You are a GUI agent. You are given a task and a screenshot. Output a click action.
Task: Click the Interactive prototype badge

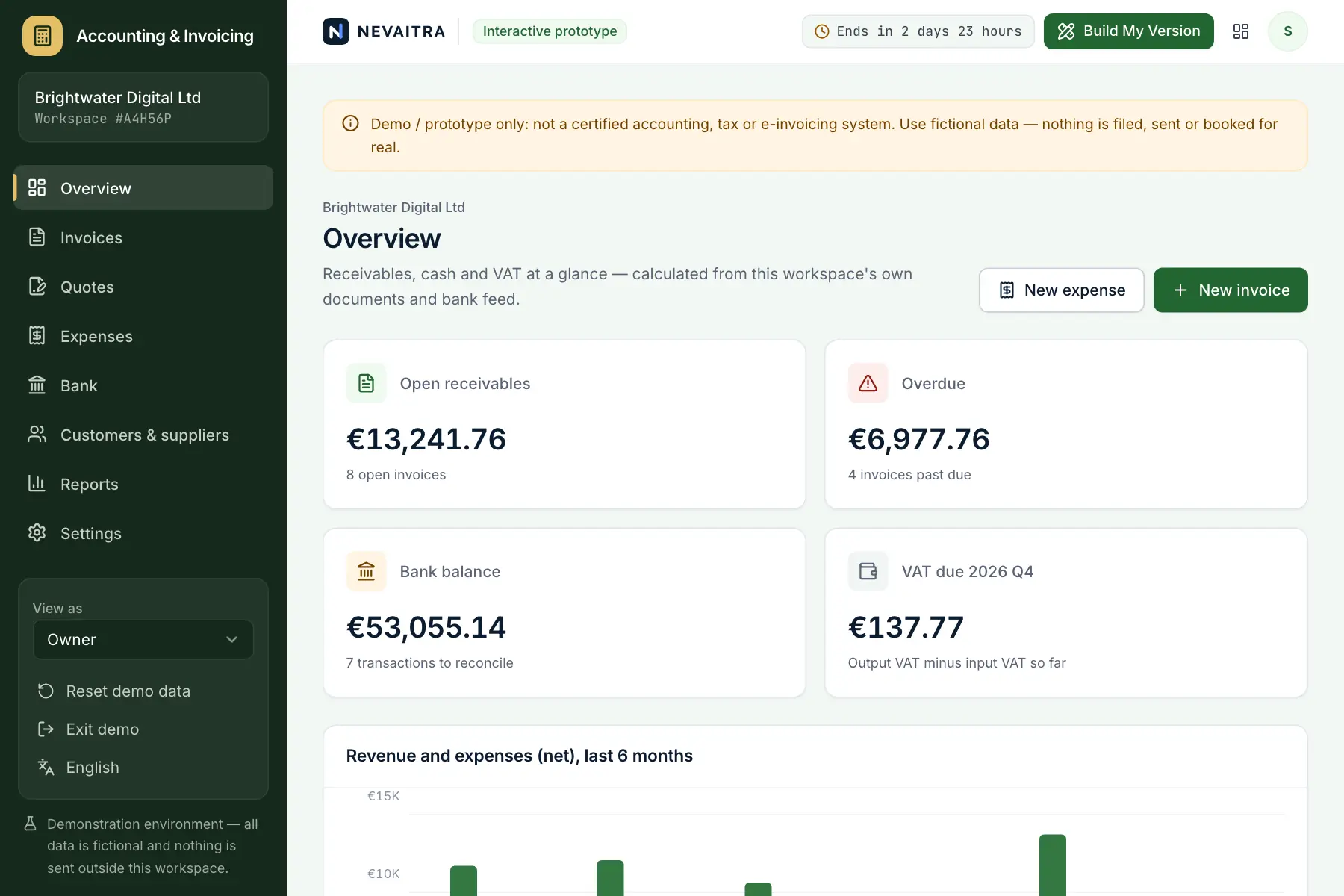pos(550,31)
